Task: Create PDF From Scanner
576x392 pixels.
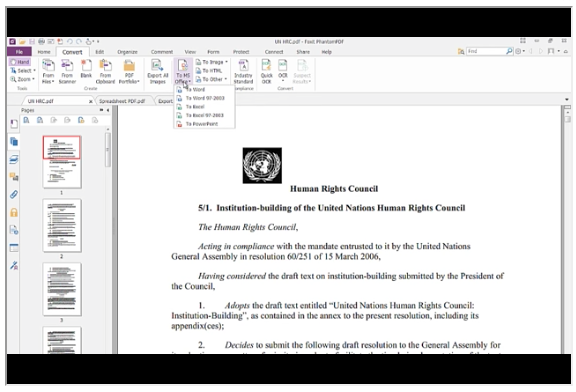Action: tap(67, 71)
